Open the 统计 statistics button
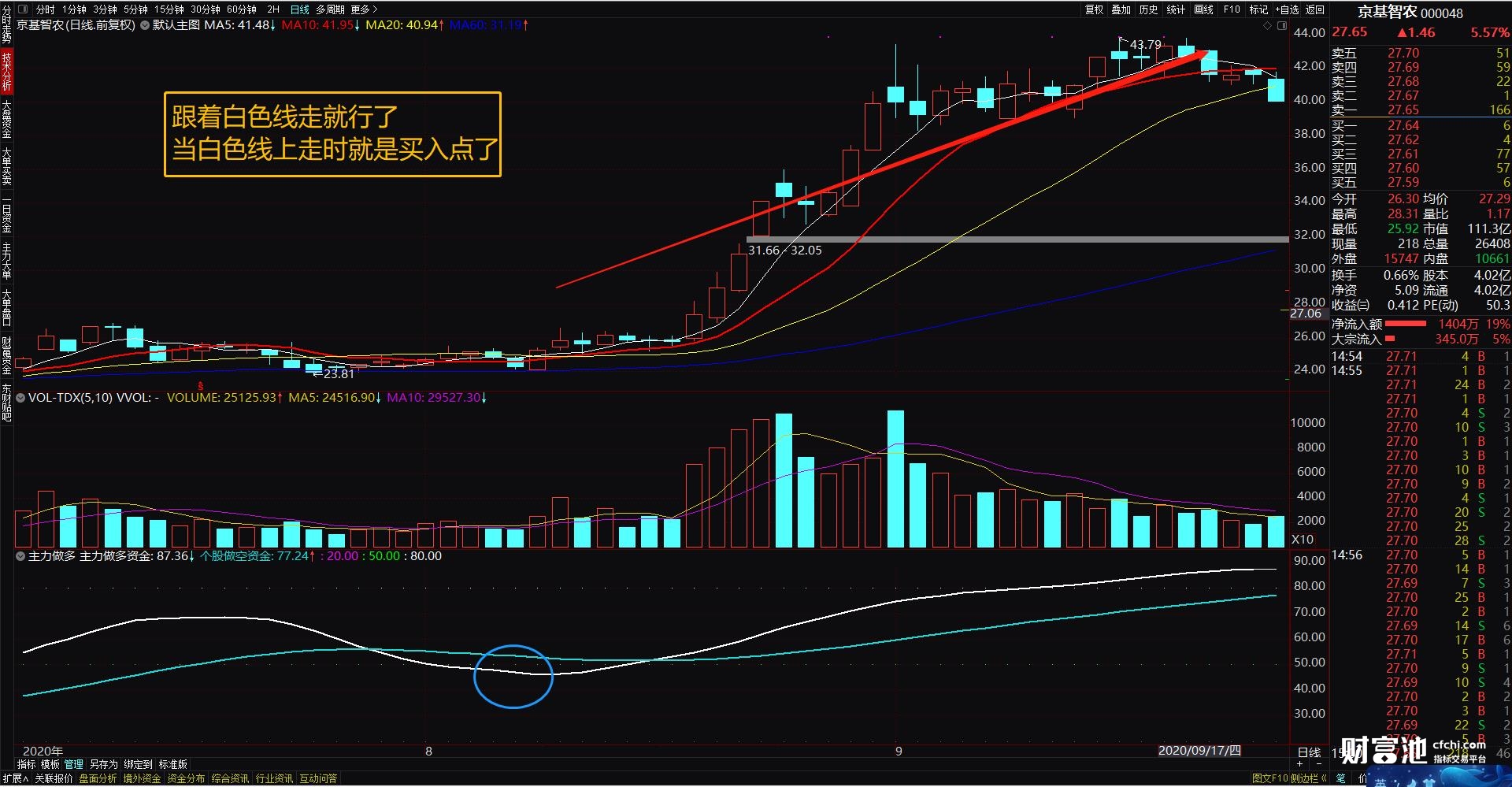Viewport: 1512px width, 787px height. click(x=1176, y=9)
